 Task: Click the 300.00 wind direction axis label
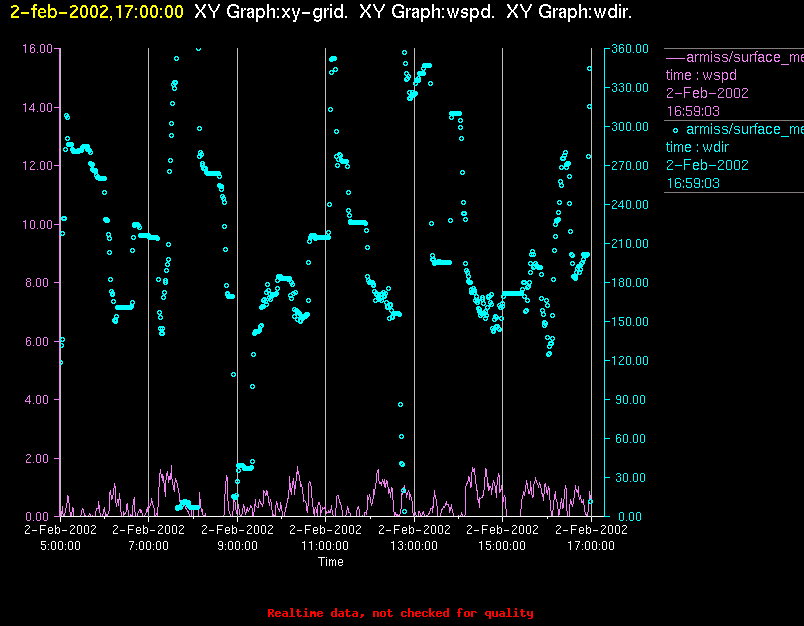click(630, 127)
